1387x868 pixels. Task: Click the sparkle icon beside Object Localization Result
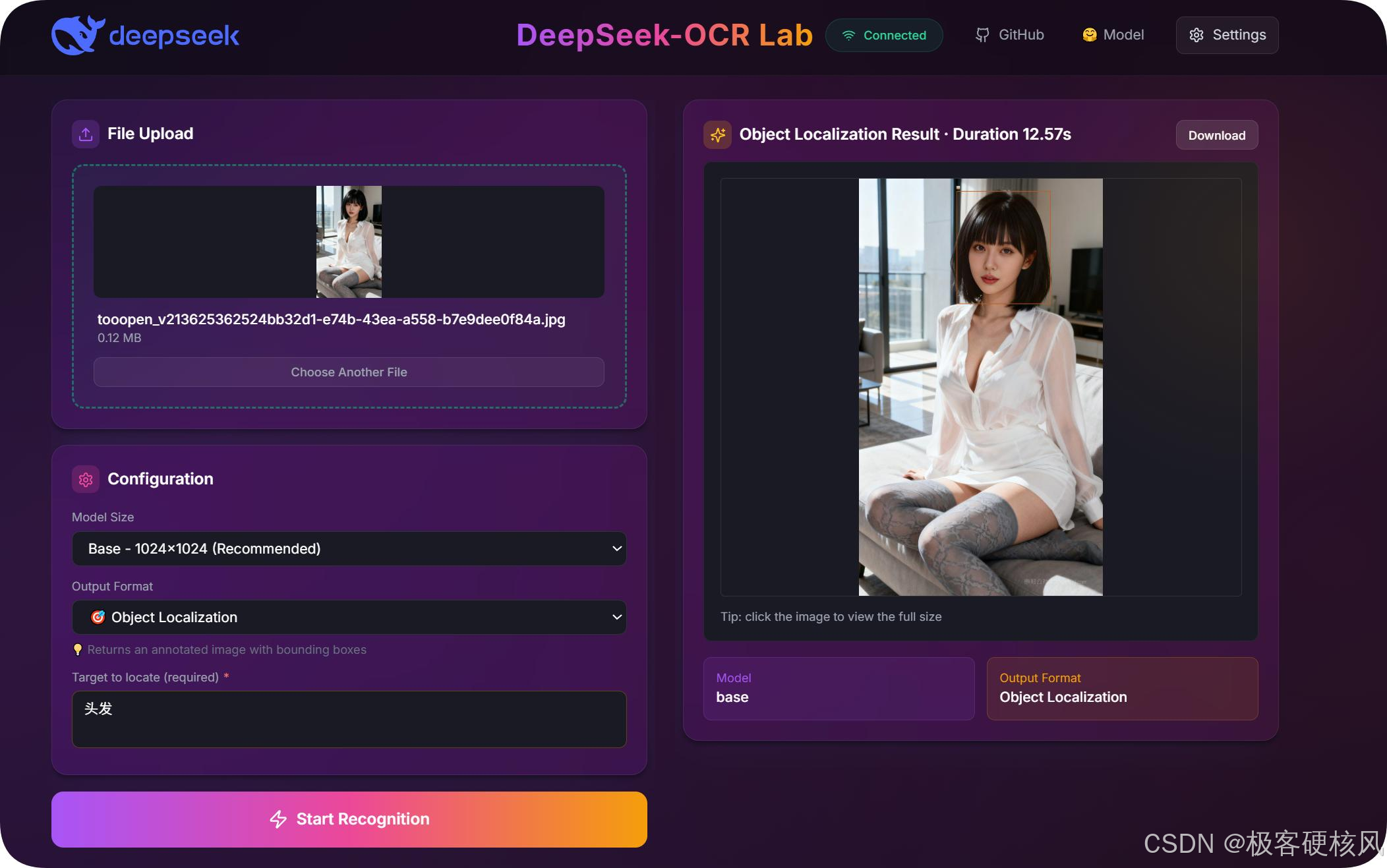pos(718,135)
